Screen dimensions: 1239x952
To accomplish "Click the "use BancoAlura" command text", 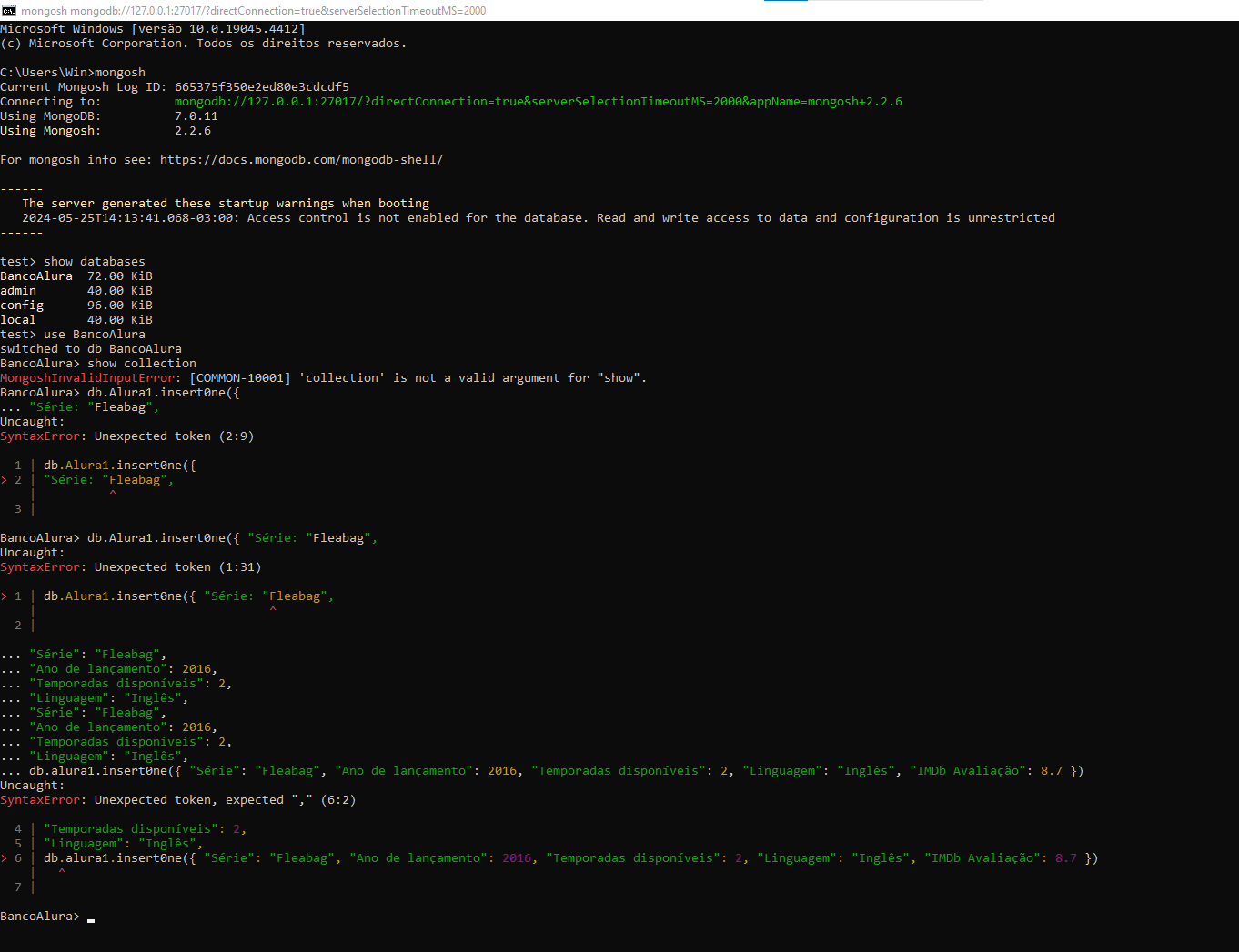I will [x=95, y=335].
